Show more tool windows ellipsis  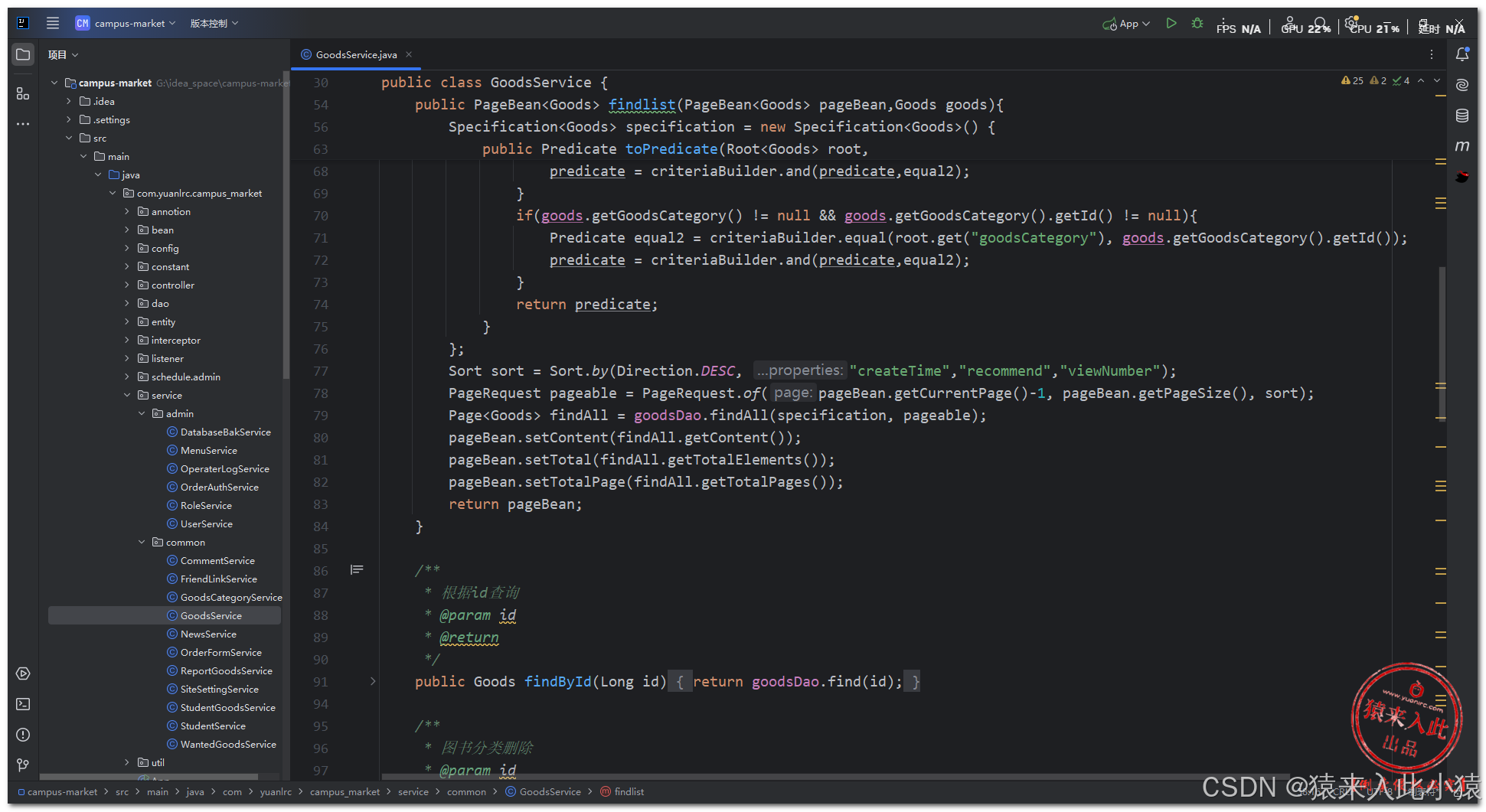(23, 123)
